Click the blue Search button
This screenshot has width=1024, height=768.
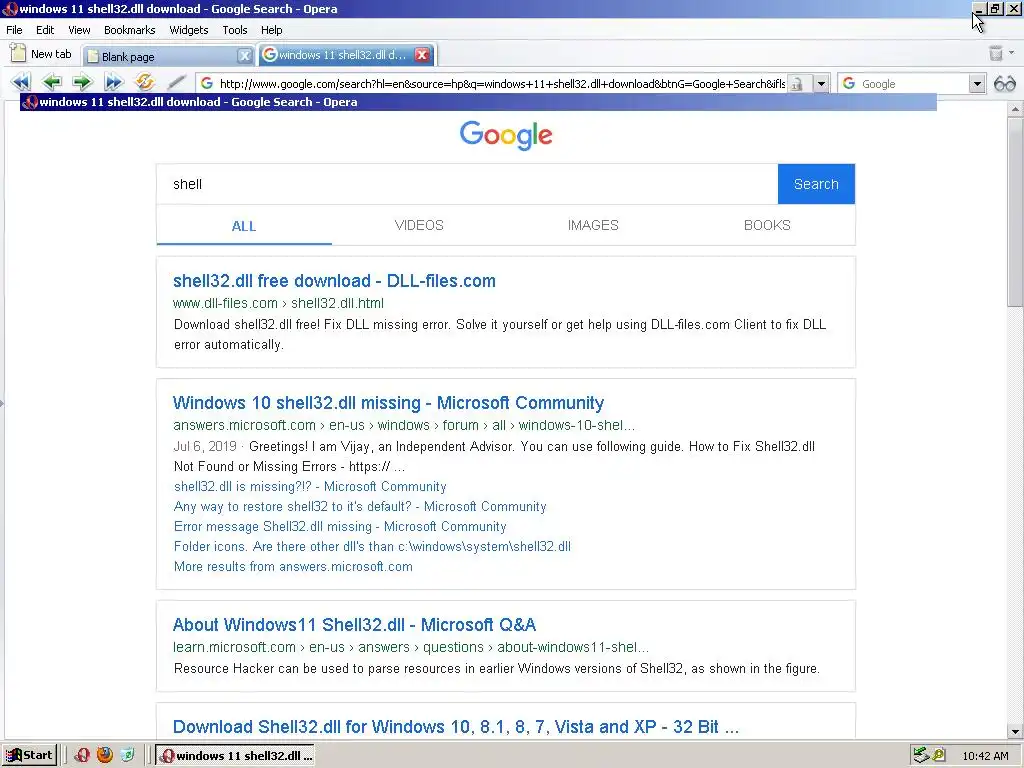816,184
